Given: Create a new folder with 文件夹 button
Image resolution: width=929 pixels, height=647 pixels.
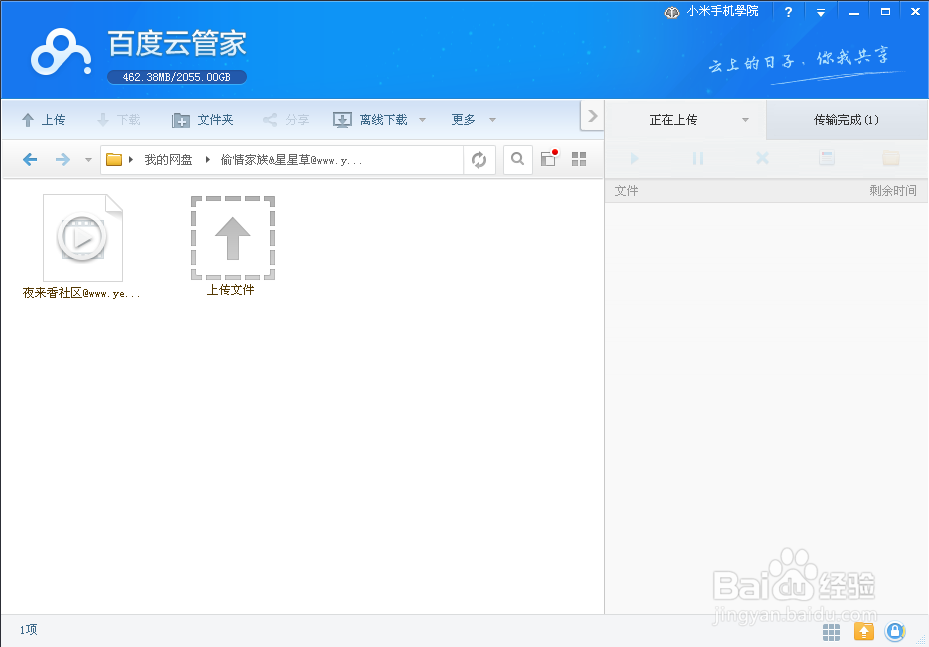Looking at the screenshot, I should 203,120.
